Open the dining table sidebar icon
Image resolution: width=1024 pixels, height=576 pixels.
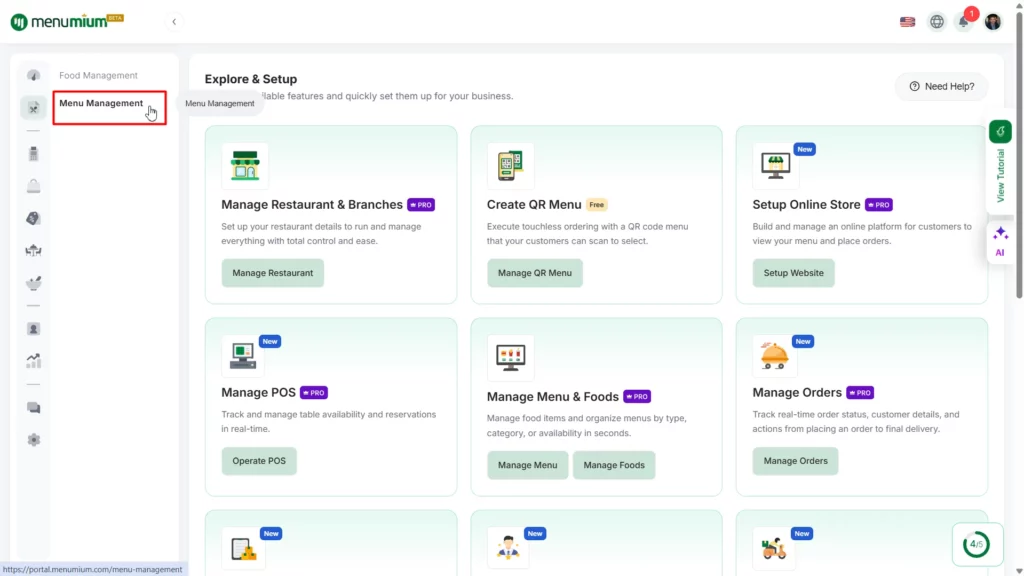(x=33, y=251)
